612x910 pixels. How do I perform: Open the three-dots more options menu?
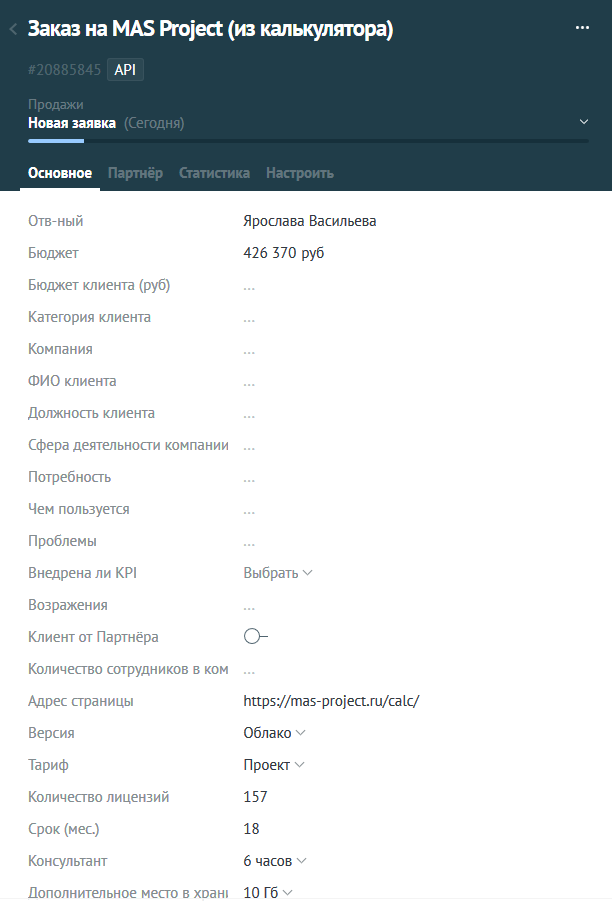click(583, 28)
